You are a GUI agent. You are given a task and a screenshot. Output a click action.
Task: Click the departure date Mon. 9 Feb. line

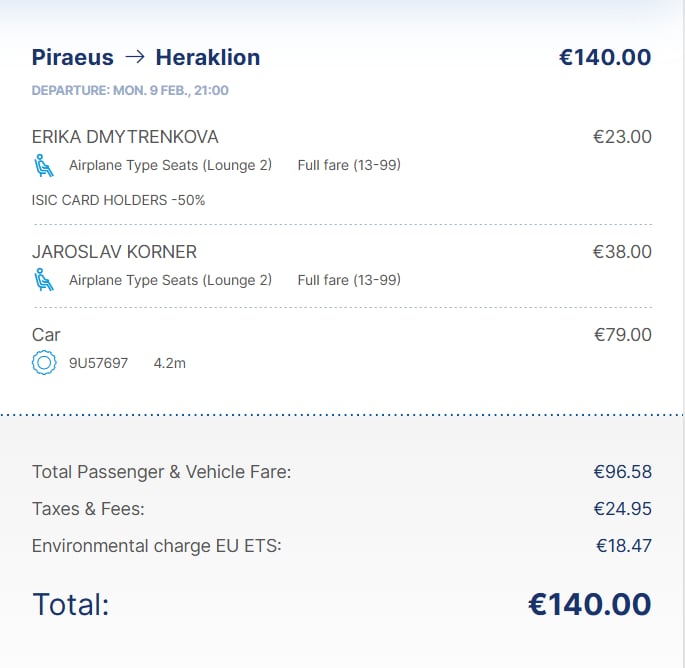click(130, 90)
